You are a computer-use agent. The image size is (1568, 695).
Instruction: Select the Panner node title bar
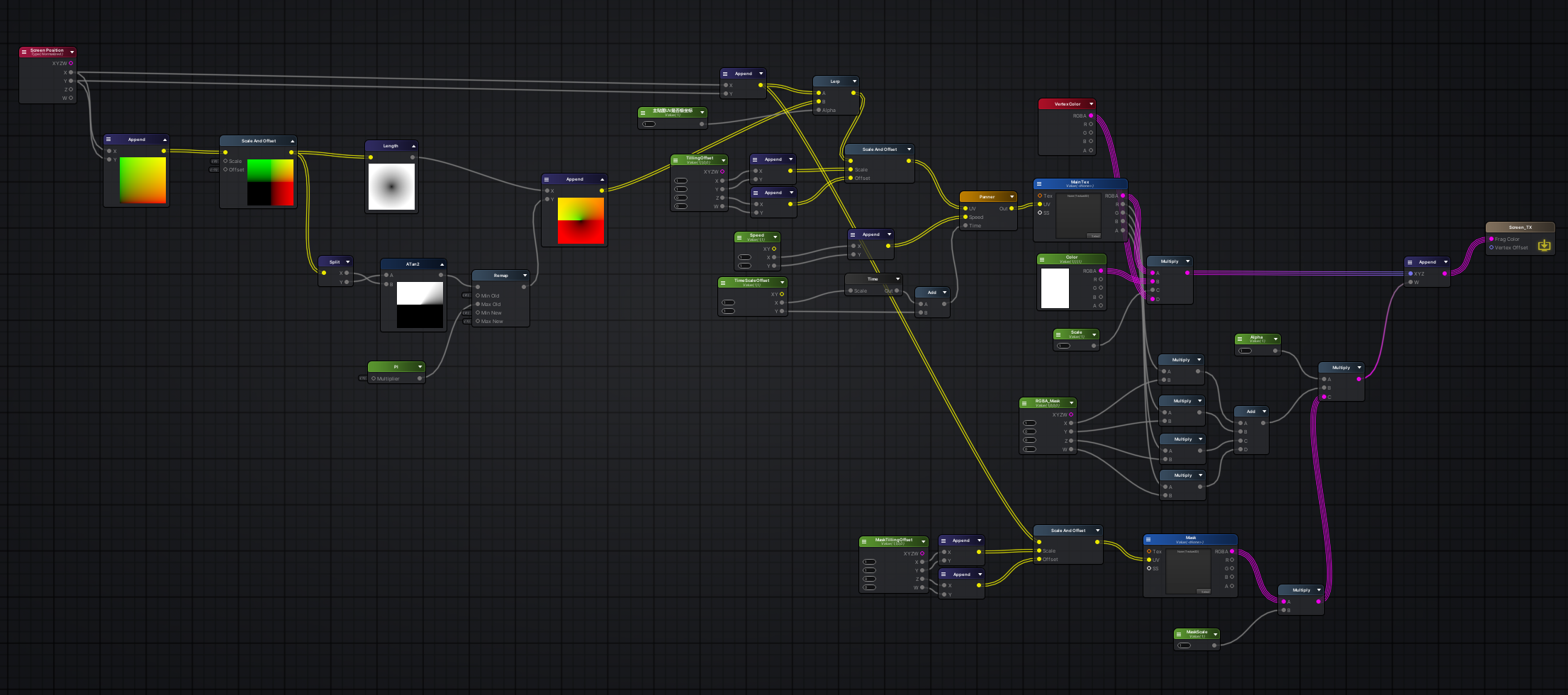click(x=987, y=197)
